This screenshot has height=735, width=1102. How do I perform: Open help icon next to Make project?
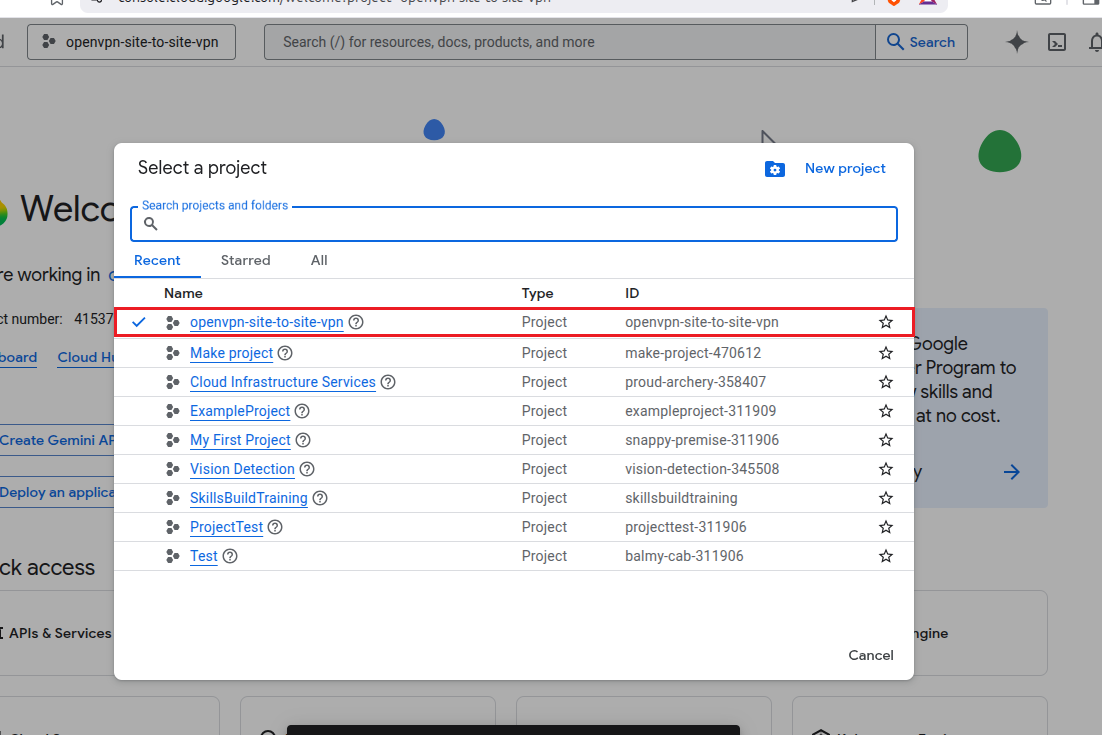285,353
